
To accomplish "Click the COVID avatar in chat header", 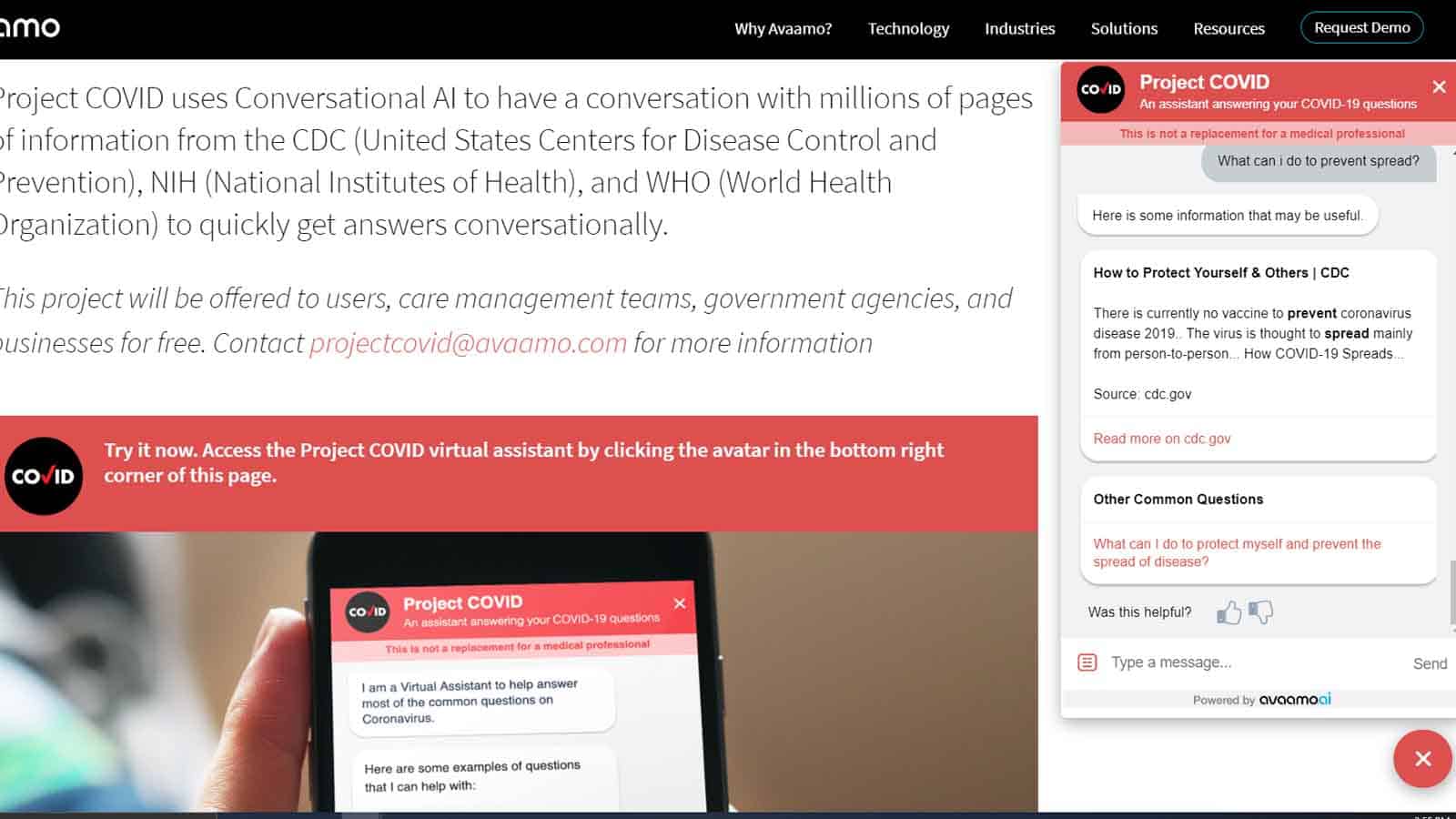I will pos(1100,89).
